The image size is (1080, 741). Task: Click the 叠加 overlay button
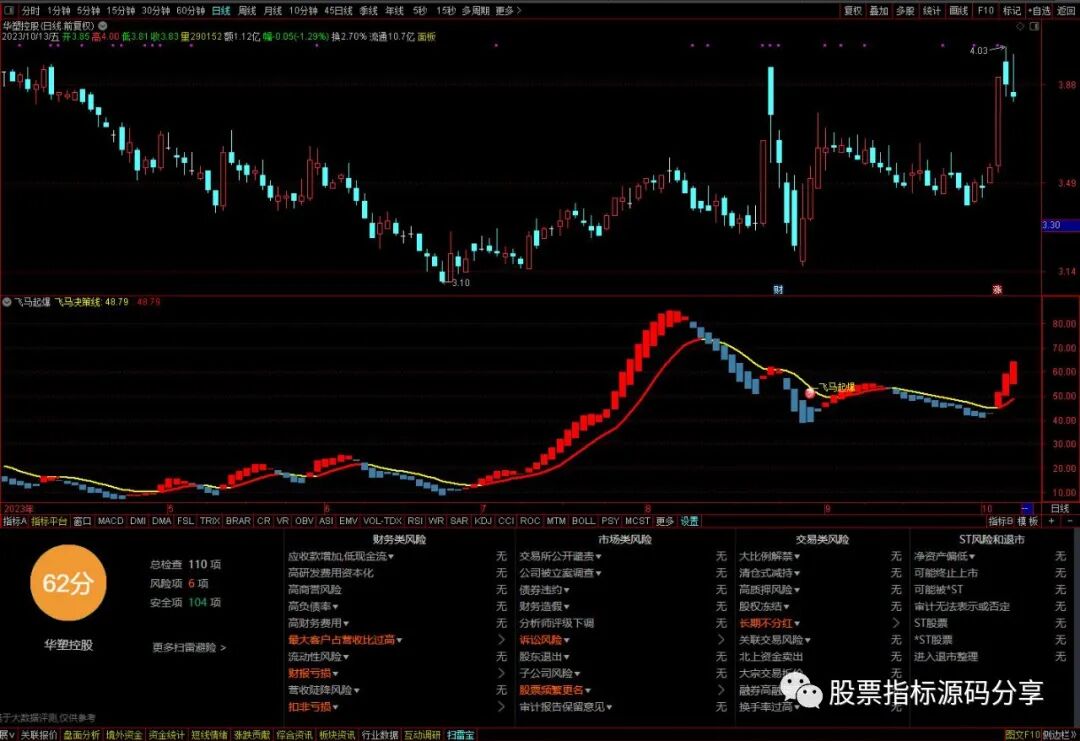879,11
